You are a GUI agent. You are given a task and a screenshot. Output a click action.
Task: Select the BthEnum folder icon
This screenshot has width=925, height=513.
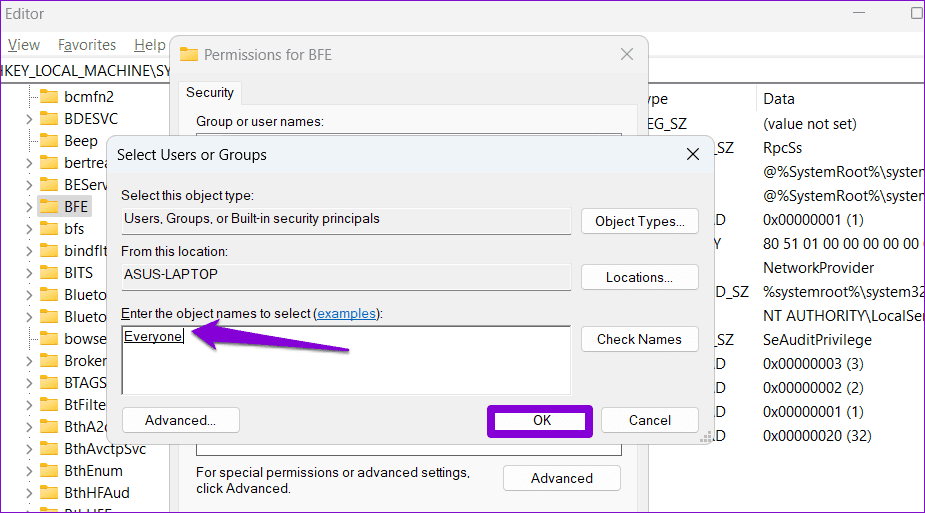pos(49,471)
